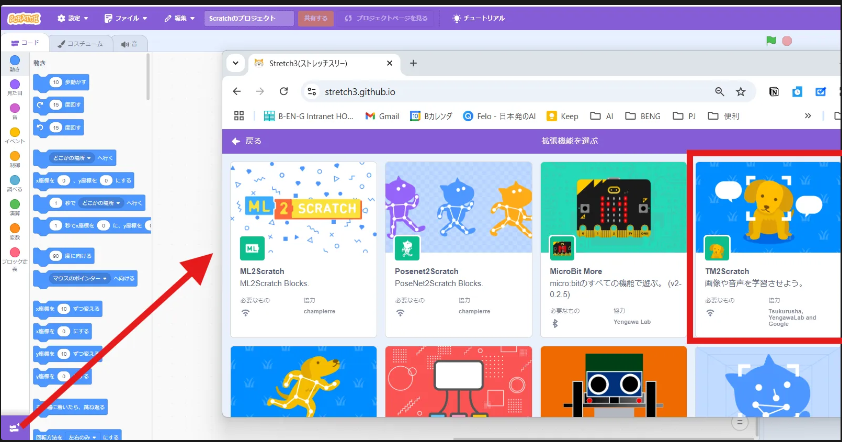Switch to the コスチューム costumes tab

pyautogui.click(x=81, y=44)
